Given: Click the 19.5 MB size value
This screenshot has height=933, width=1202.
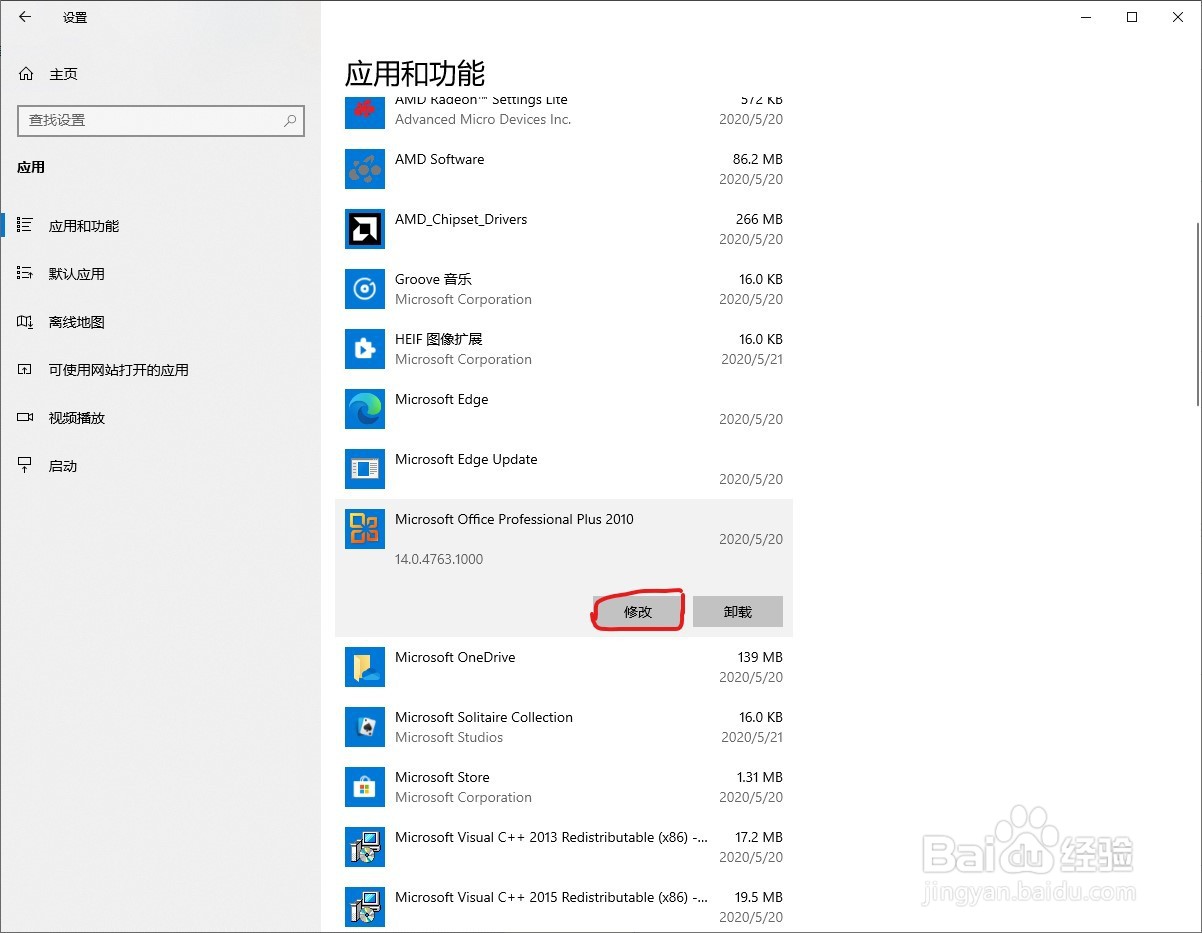Looking at the screenshot, I should (759, 897).
